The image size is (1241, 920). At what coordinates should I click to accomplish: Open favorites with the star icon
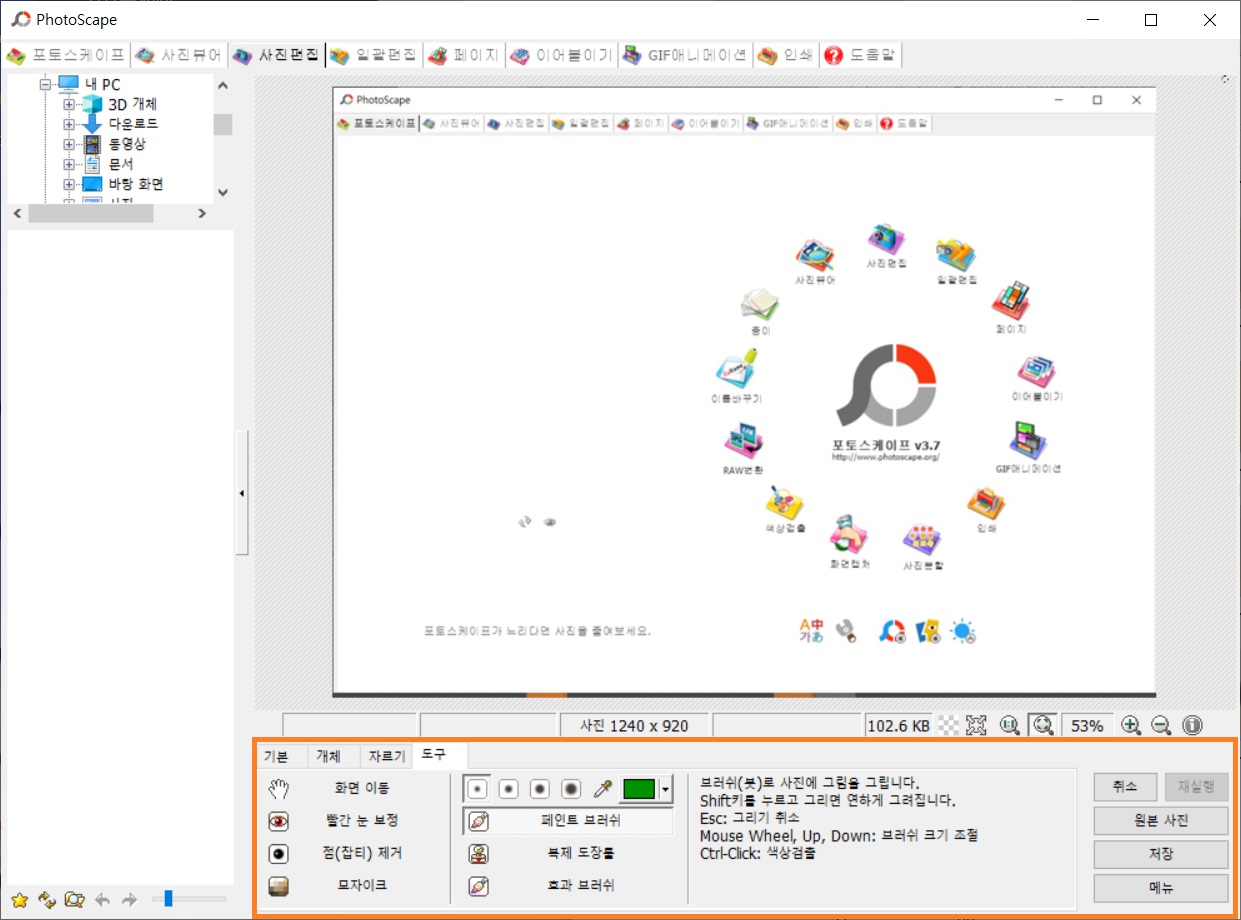click(19, 899)
